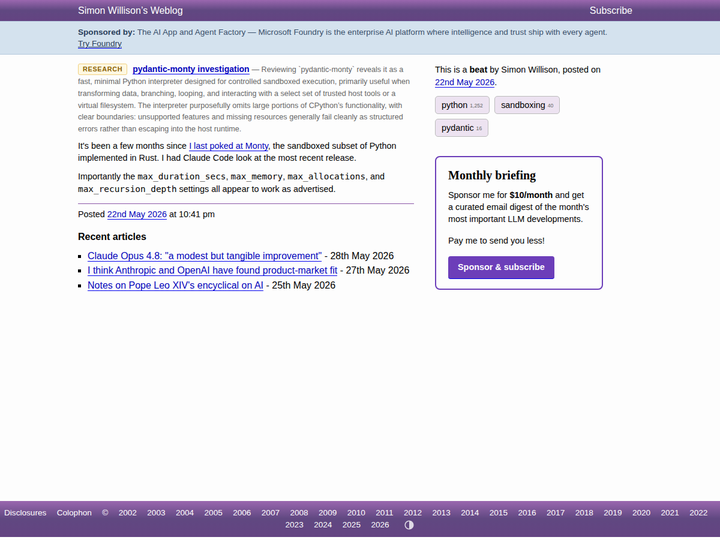
Task: Click the RESEARCH badge
Action: click(x=102, y=69)
